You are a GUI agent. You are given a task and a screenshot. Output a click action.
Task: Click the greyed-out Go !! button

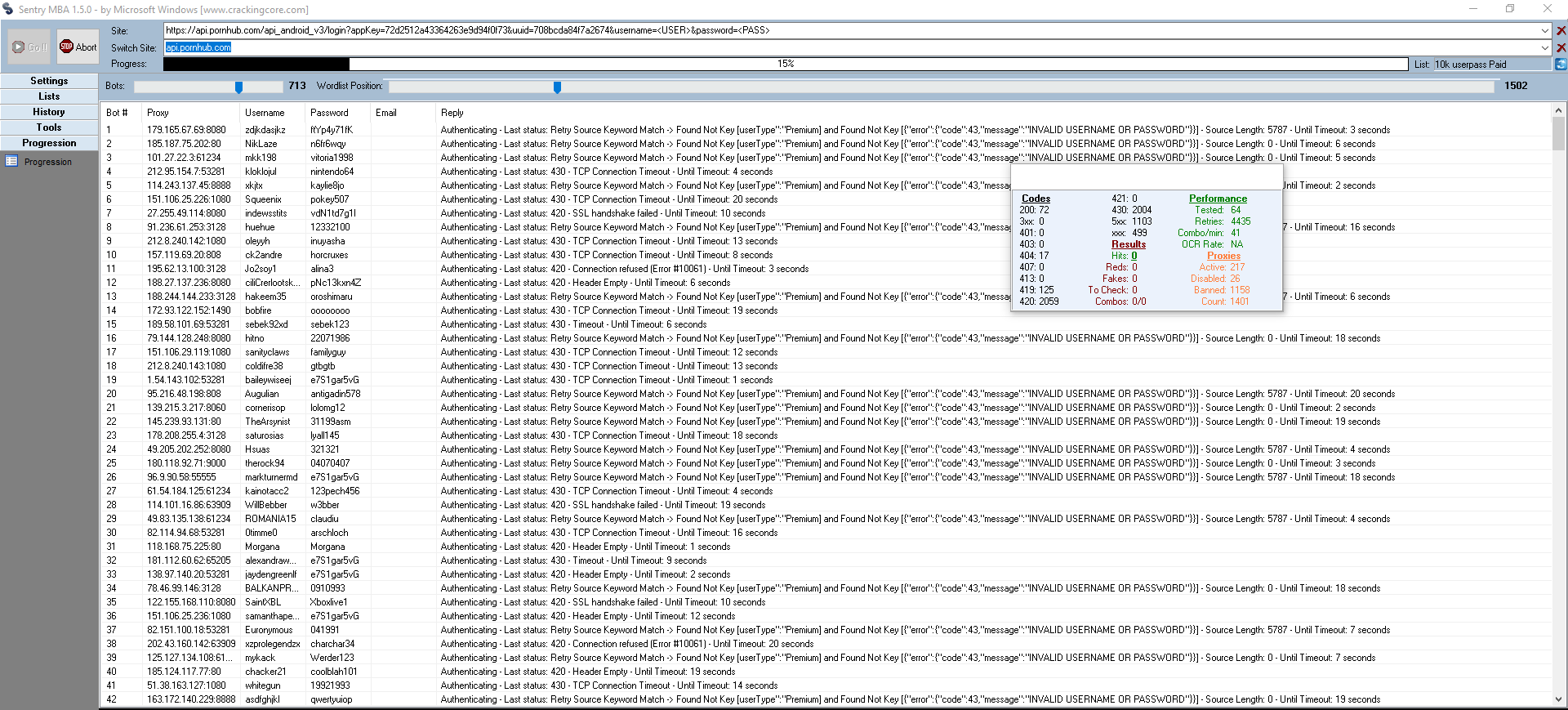[30, 47]
